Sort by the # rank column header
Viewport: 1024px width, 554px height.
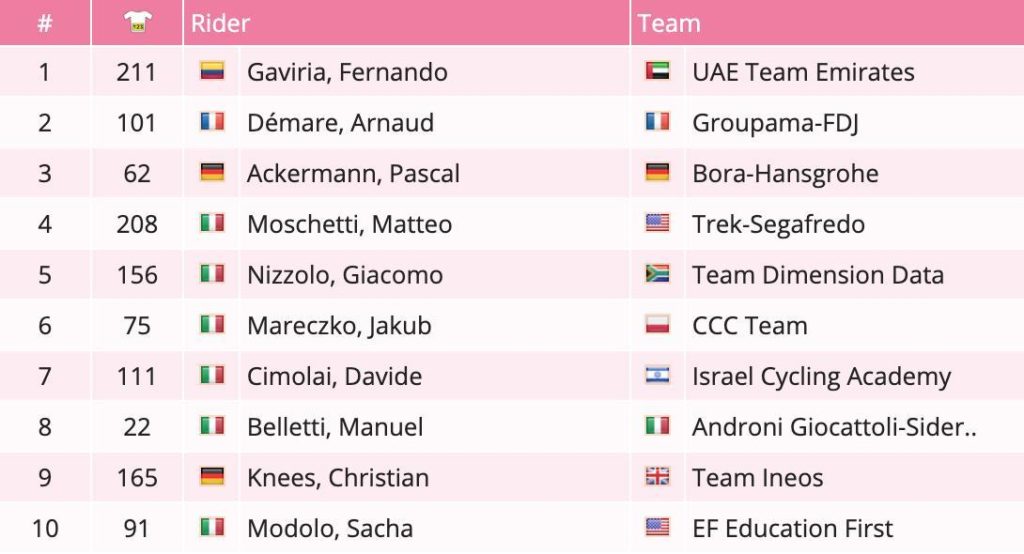44,23
